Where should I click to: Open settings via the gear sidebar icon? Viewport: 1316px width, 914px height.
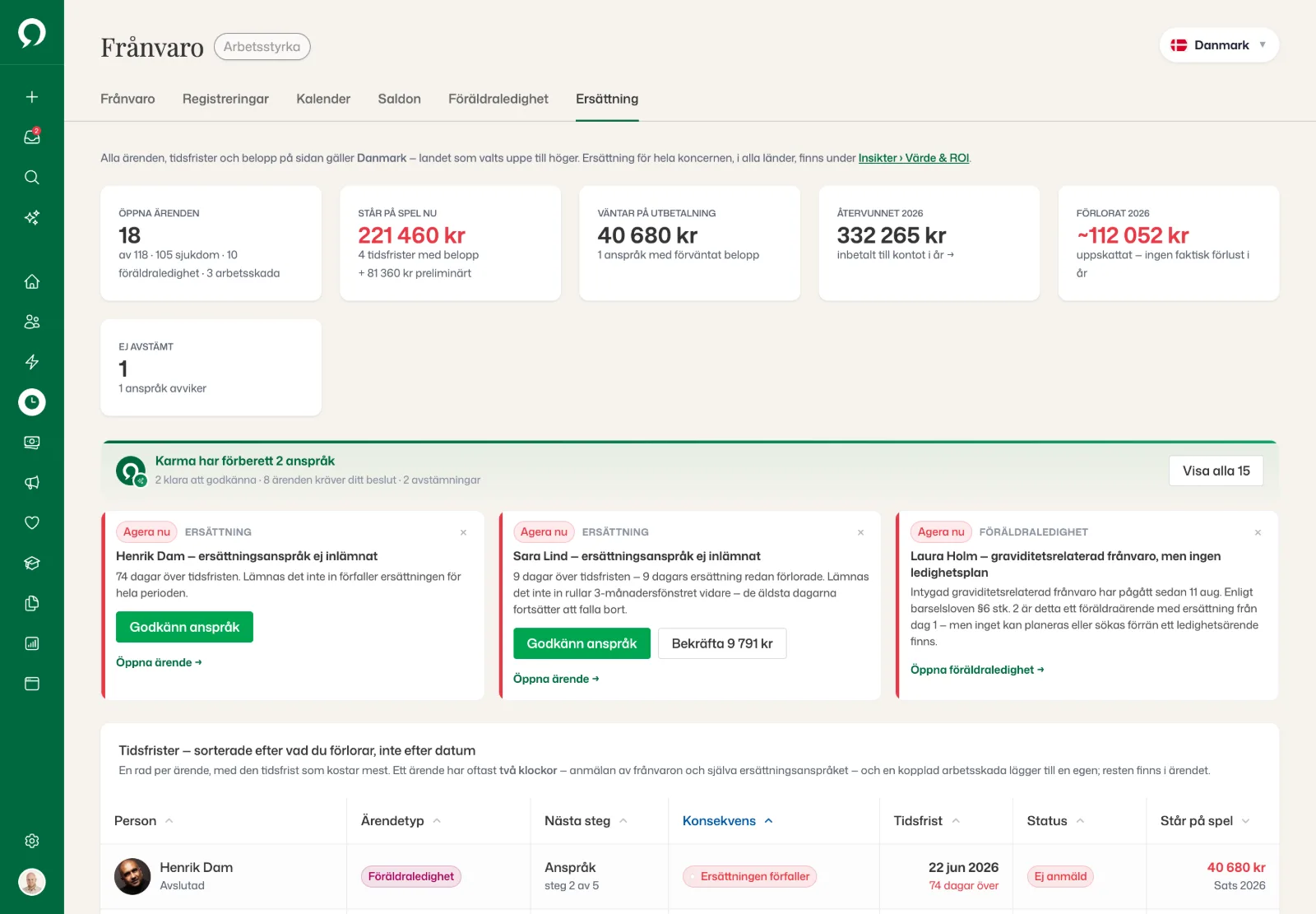32,841
